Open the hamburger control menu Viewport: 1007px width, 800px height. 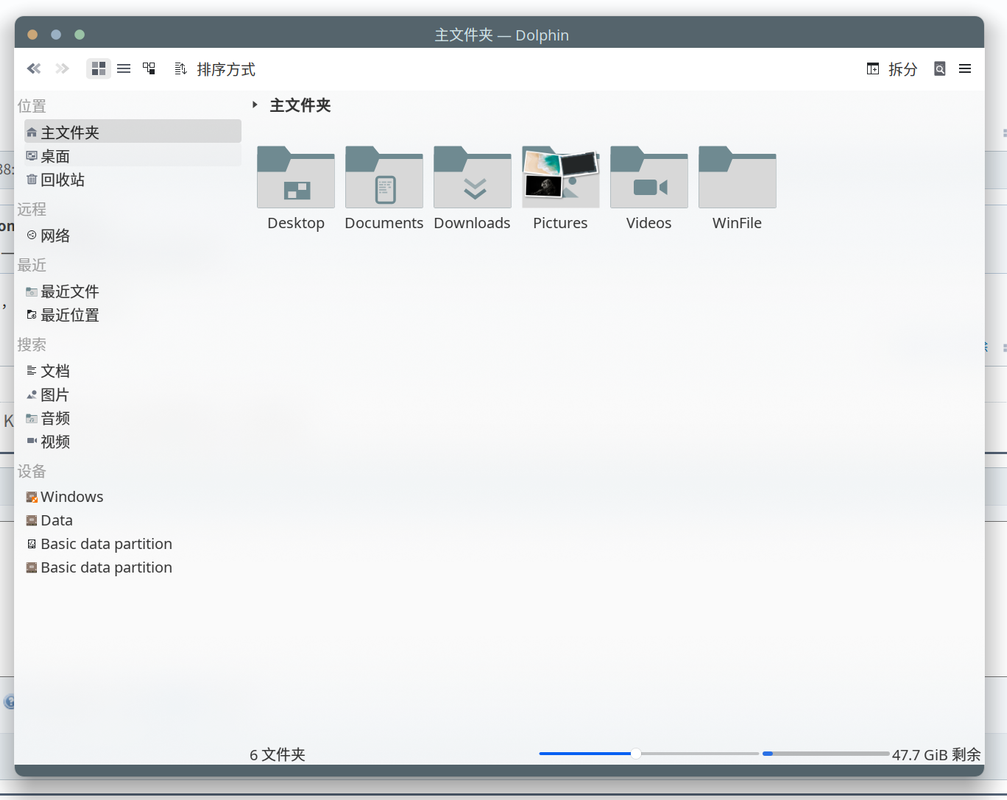(965, 69)
